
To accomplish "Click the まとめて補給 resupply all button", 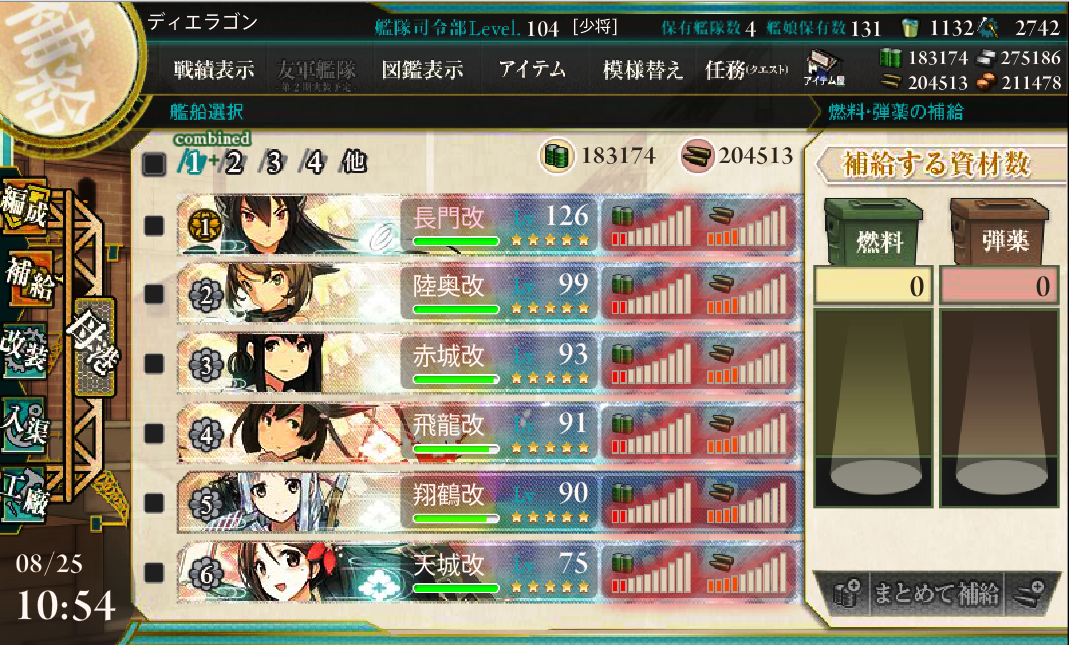I will [x=937, y=592].
